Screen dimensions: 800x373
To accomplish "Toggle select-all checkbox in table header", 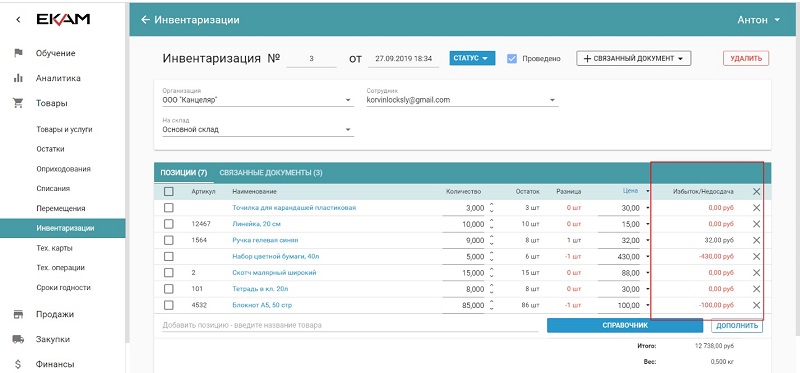I will [x=168, y=192].
